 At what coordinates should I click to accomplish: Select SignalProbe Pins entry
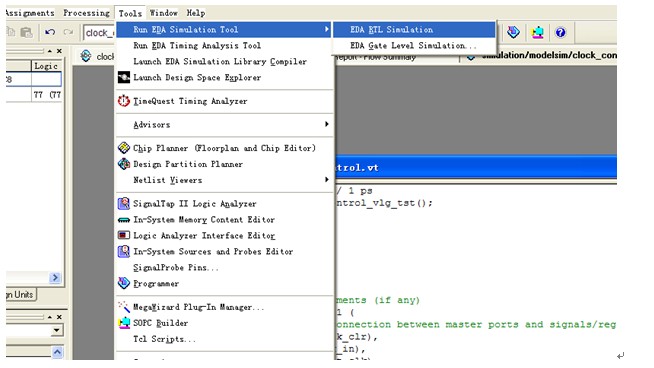(x=224, y=267)
